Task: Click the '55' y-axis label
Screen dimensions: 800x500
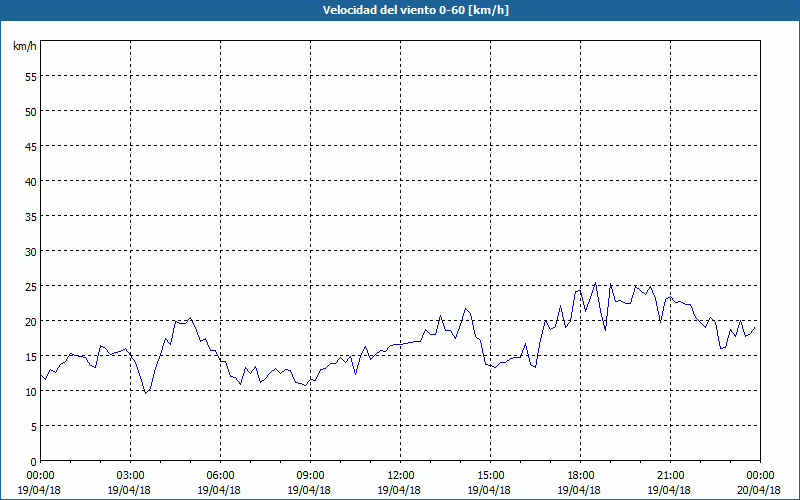Action: (x=31, y=77)
